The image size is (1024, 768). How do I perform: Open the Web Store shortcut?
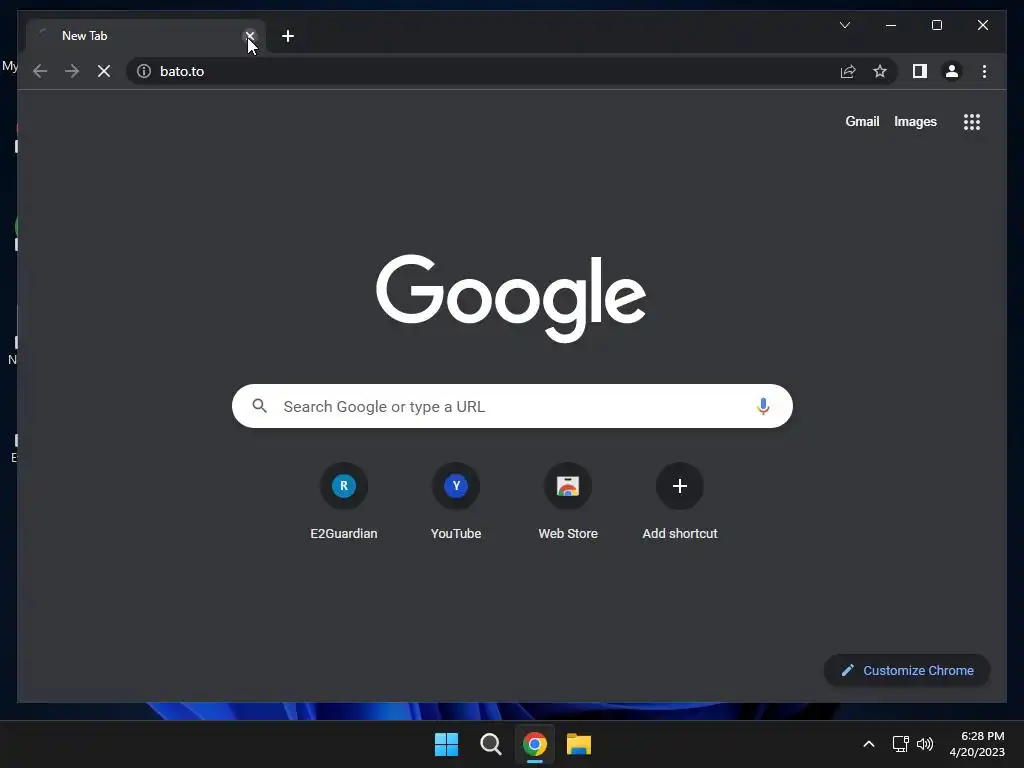pyautogui.click(x=568, y=502)
